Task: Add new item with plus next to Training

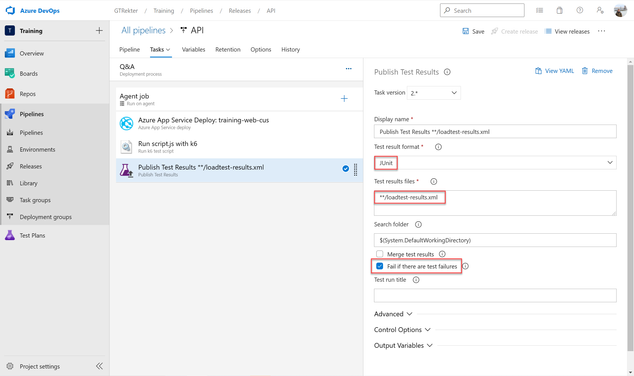Action: pyautogui.click(x=99, y=31)
